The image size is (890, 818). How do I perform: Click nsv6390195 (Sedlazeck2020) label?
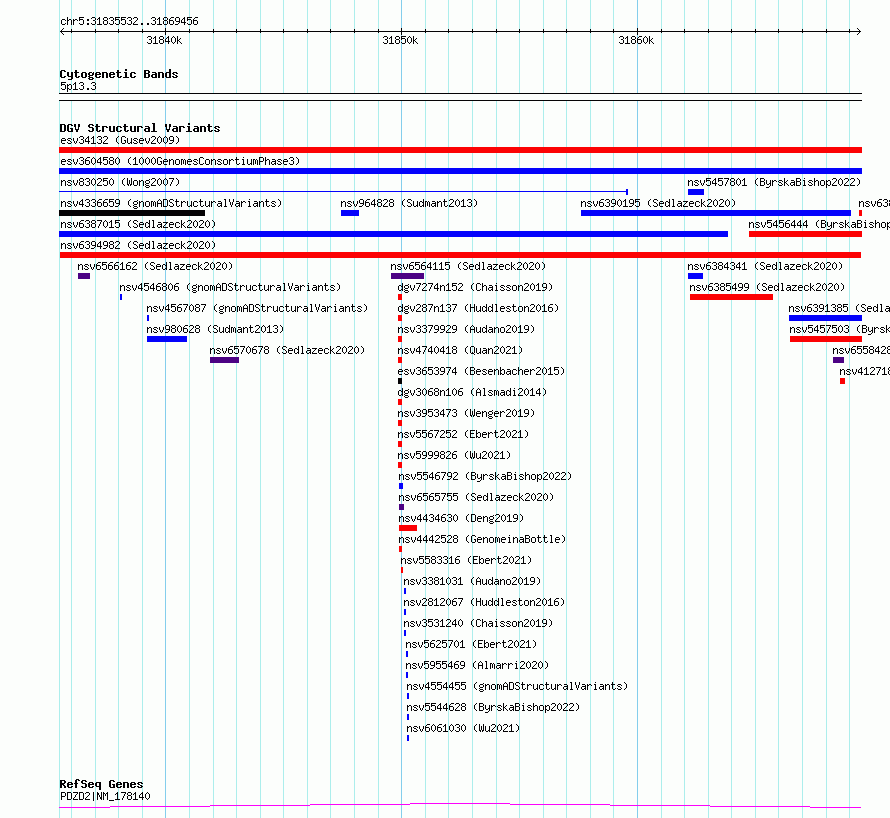click(658, 203)
